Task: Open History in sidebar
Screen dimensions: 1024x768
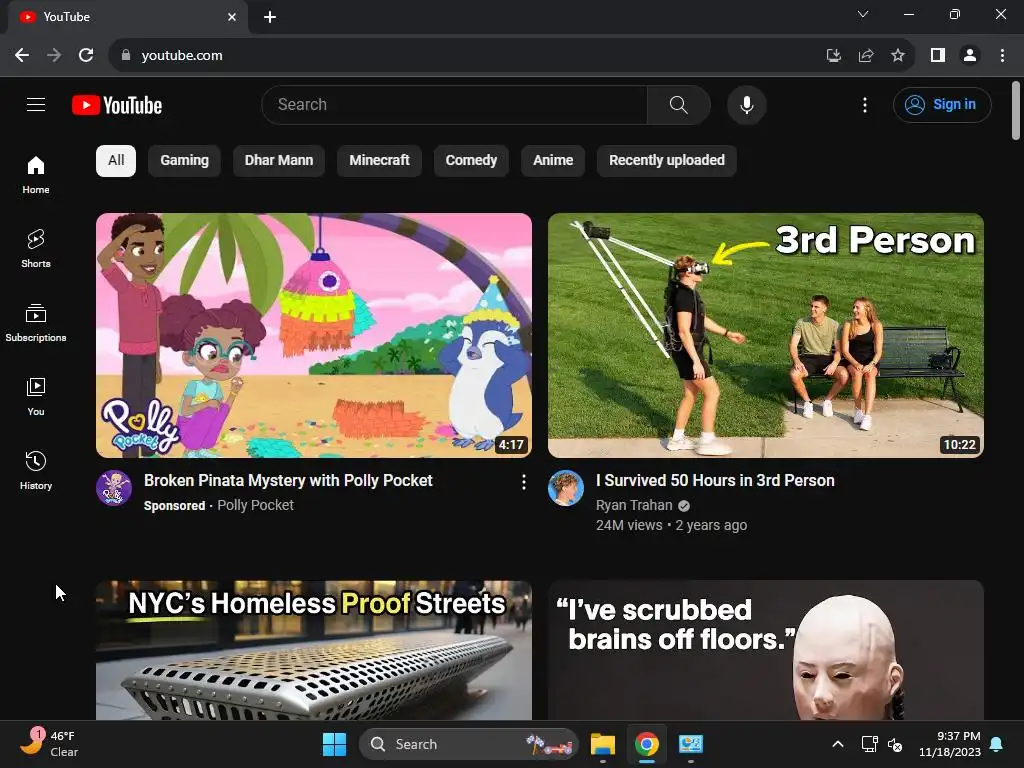Action: pos(36,471)
